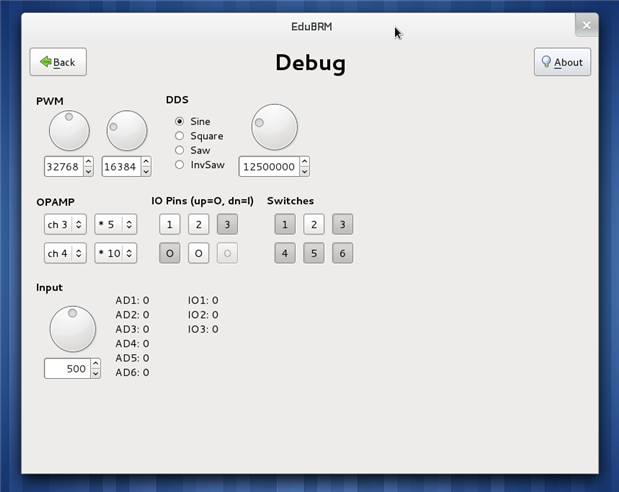Toggle the O button under IO pin 1
619x492 pixels.
pos(170,253)
